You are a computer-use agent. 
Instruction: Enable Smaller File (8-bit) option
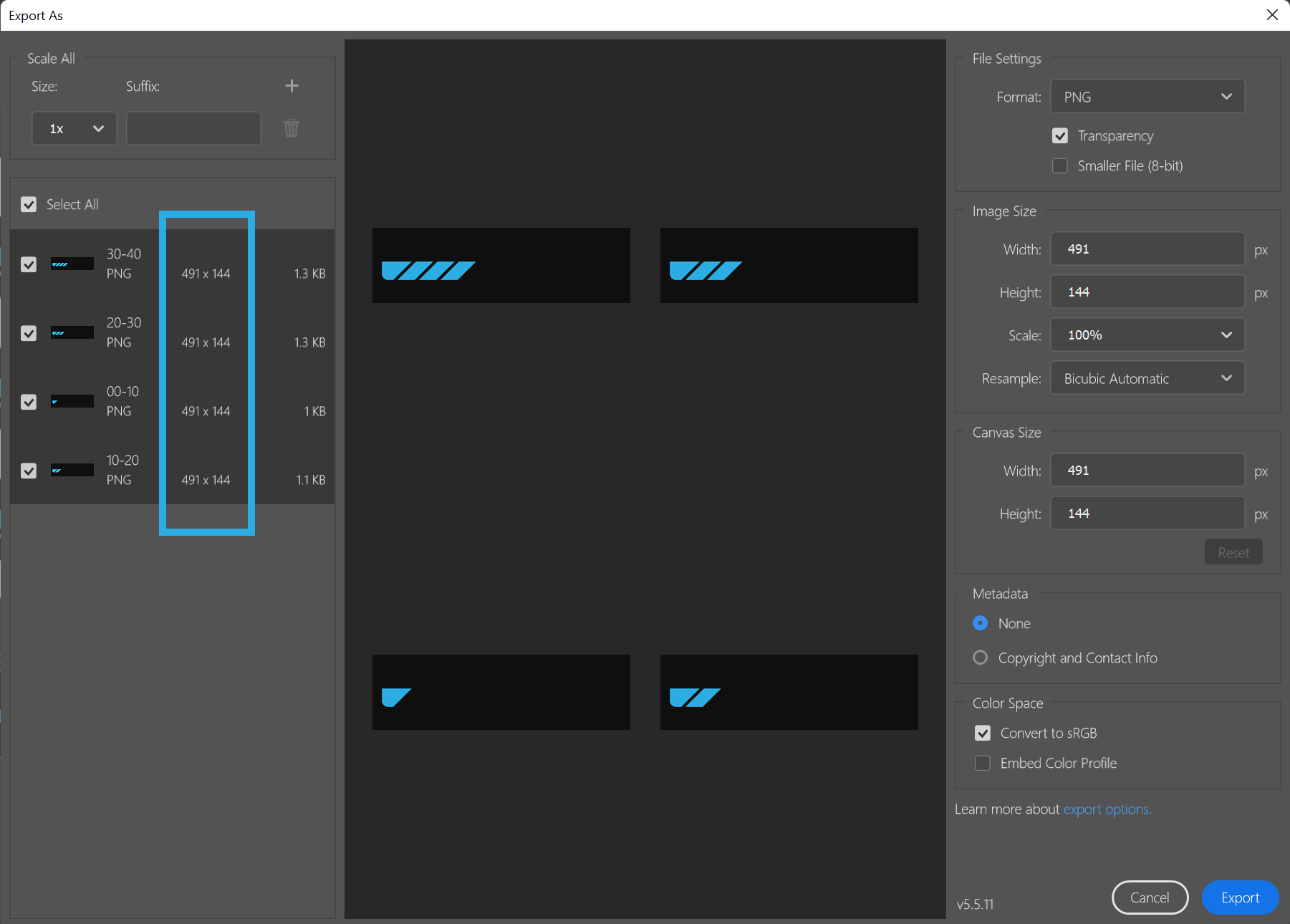click(x=1060, y=165)
